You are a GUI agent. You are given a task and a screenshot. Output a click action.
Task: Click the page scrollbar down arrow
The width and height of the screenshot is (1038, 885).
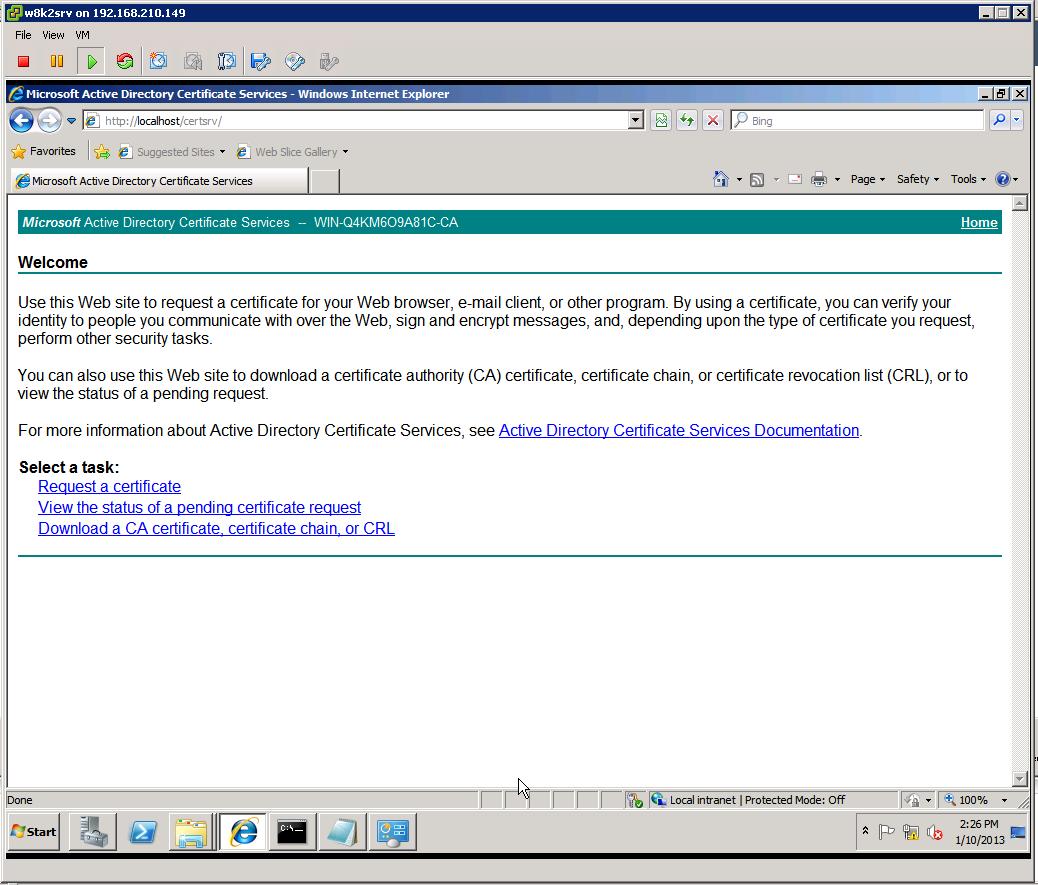pos(1019,778)
